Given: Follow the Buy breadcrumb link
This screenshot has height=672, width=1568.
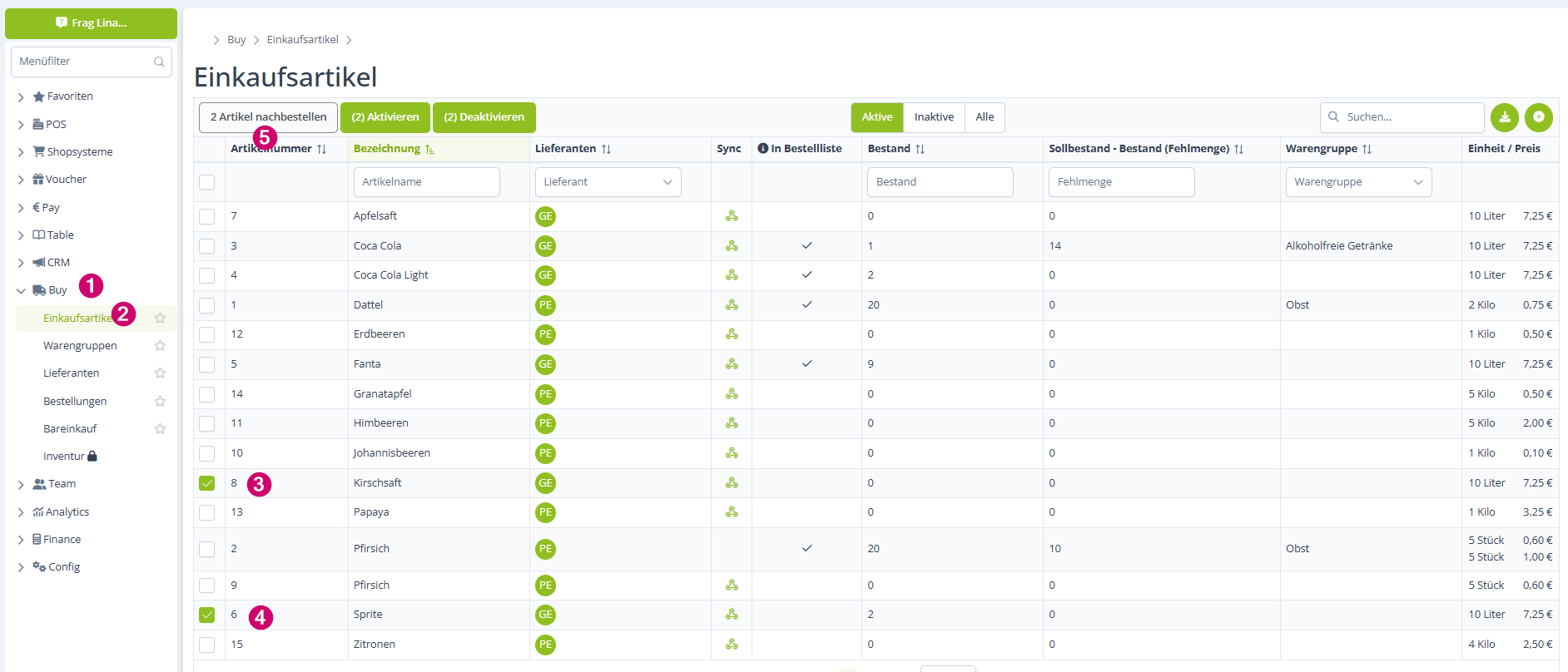Looking at the screenshot, I should [x=236, y=40].
